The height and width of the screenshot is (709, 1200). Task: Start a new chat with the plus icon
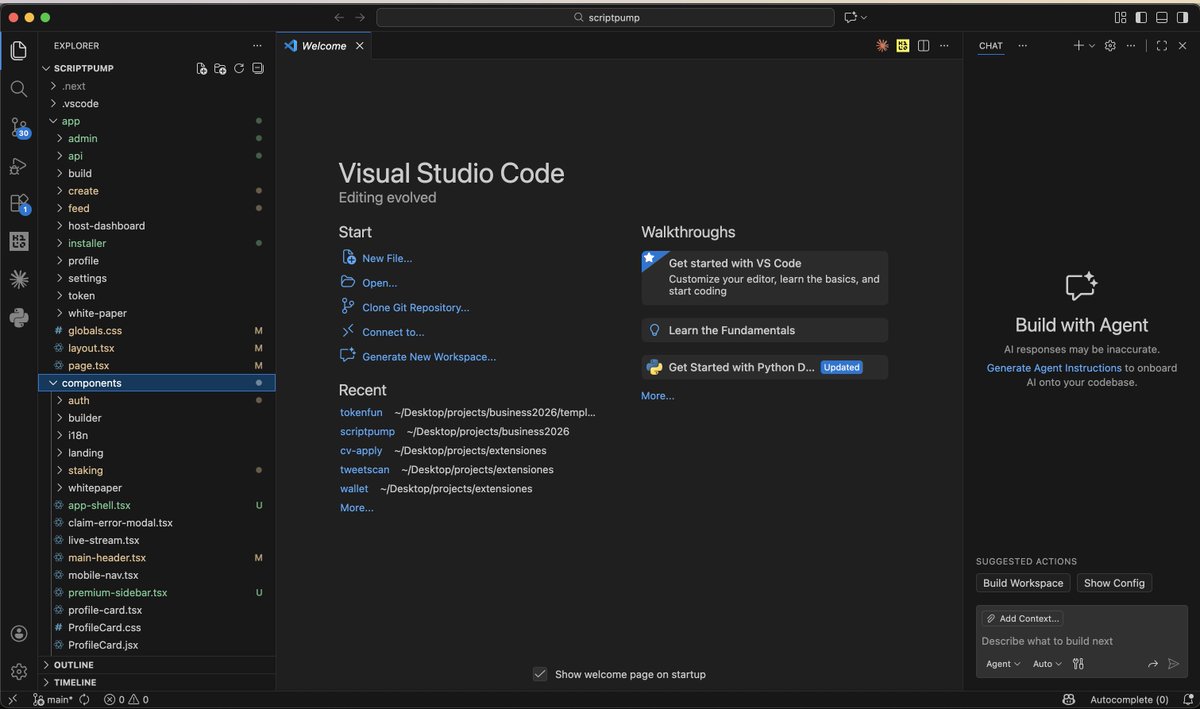coord(1078,46)
